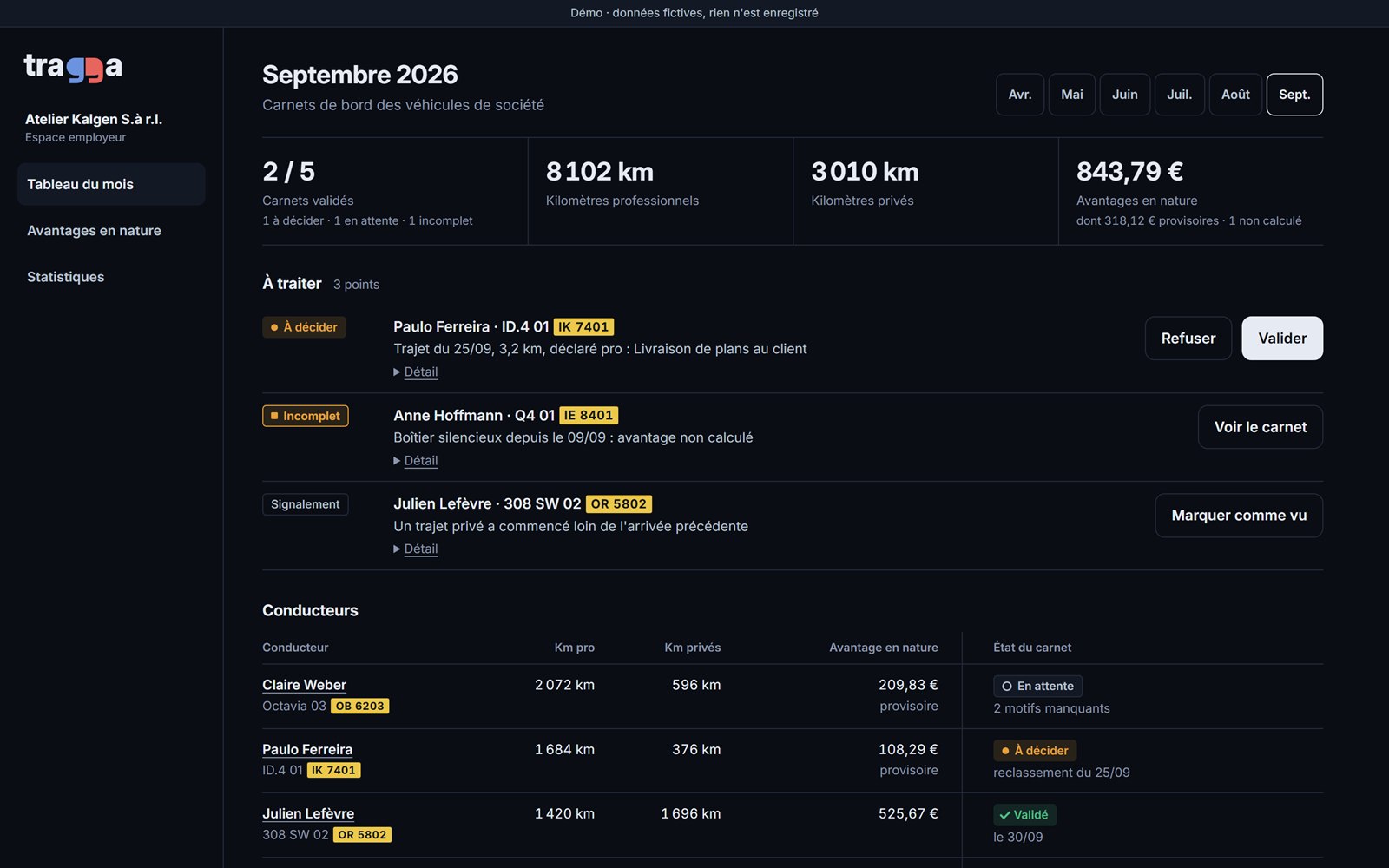Click plate IK 7401 in Conducteurs table

point(333,770)
